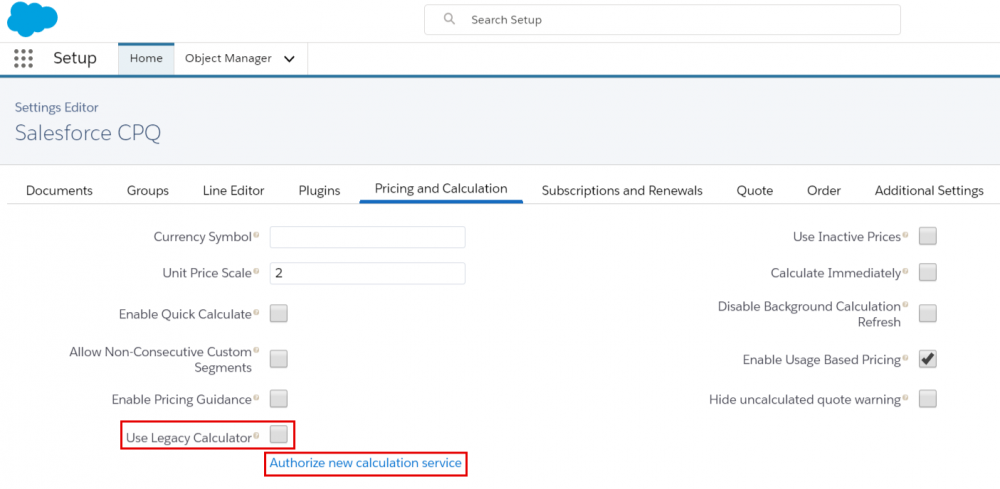This screenshot has height=489, width=1000.
Task: Tick Hide uncalculated quote warning checkbox
Action: click(x=928, y=399)
